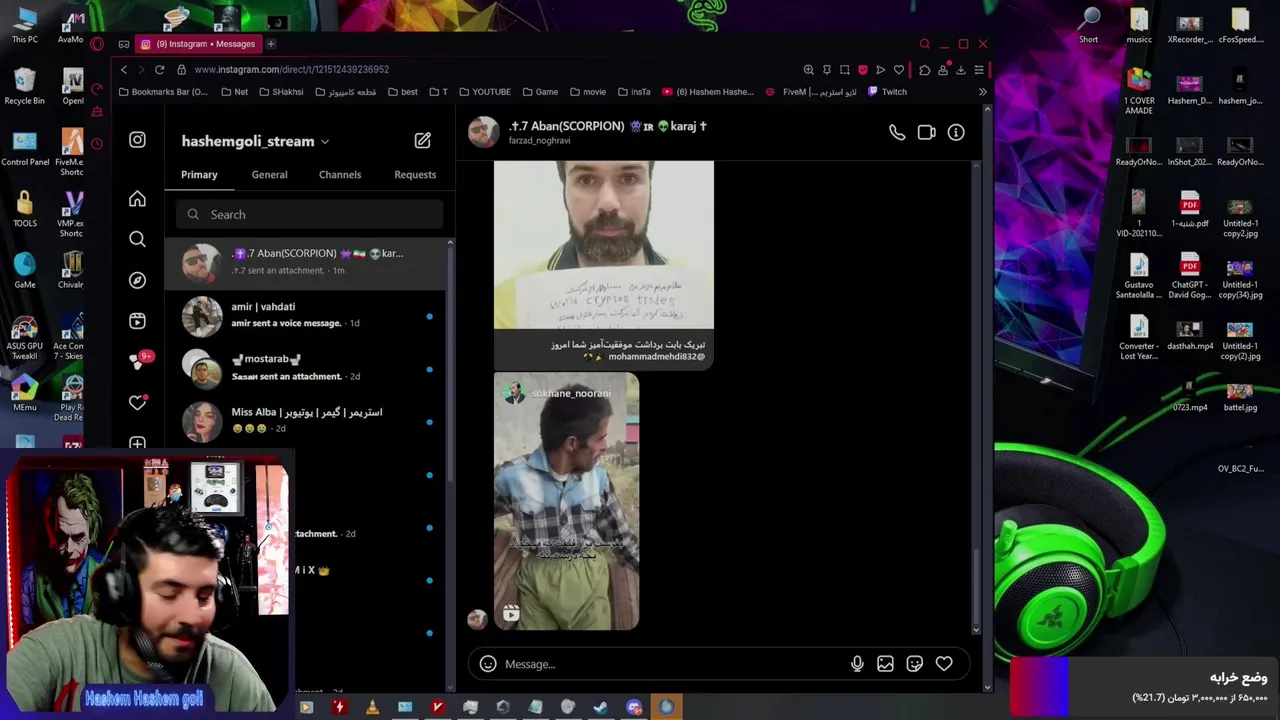Open This PC desktop icon
Viewport: 1280px width, 720px height.
24,26
